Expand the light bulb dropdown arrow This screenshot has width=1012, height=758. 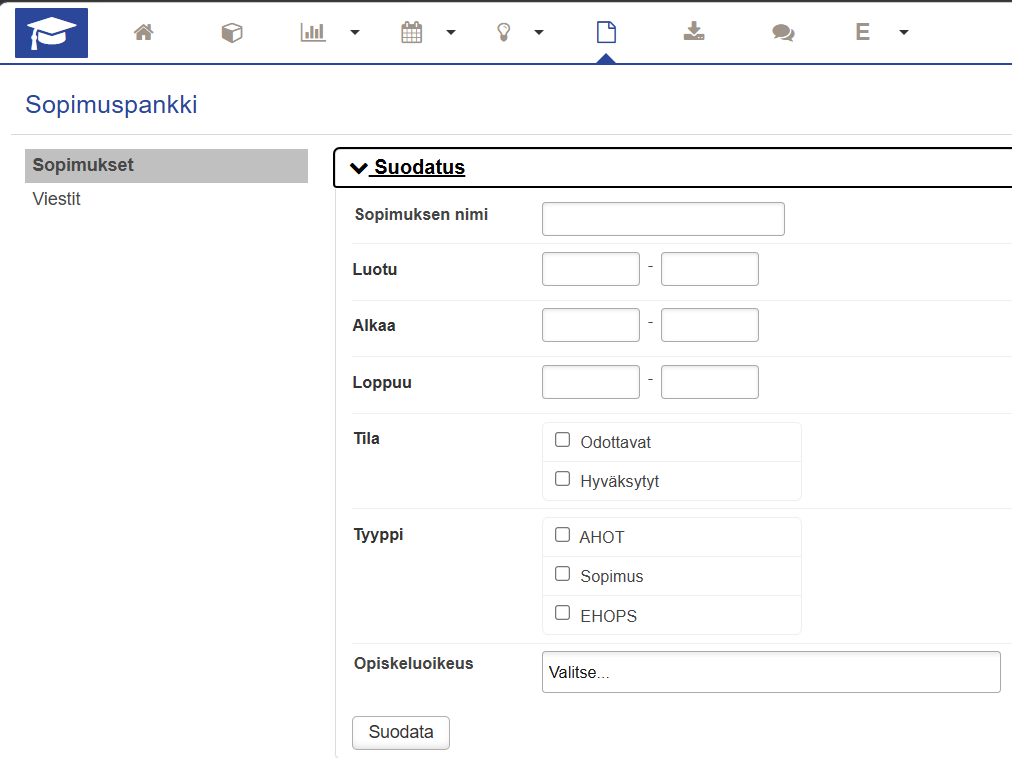point(539,32)
